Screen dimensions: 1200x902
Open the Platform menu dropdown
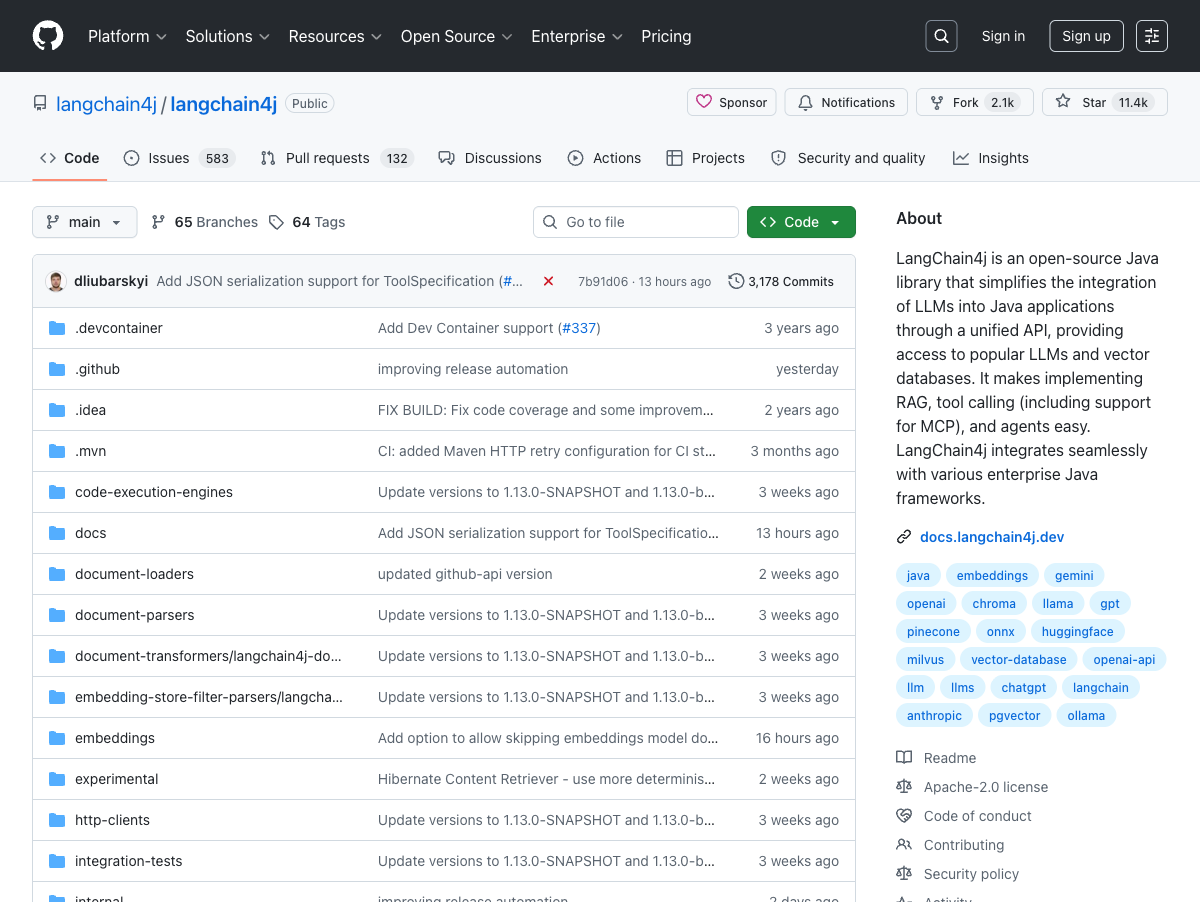click(x=127, y=36)
